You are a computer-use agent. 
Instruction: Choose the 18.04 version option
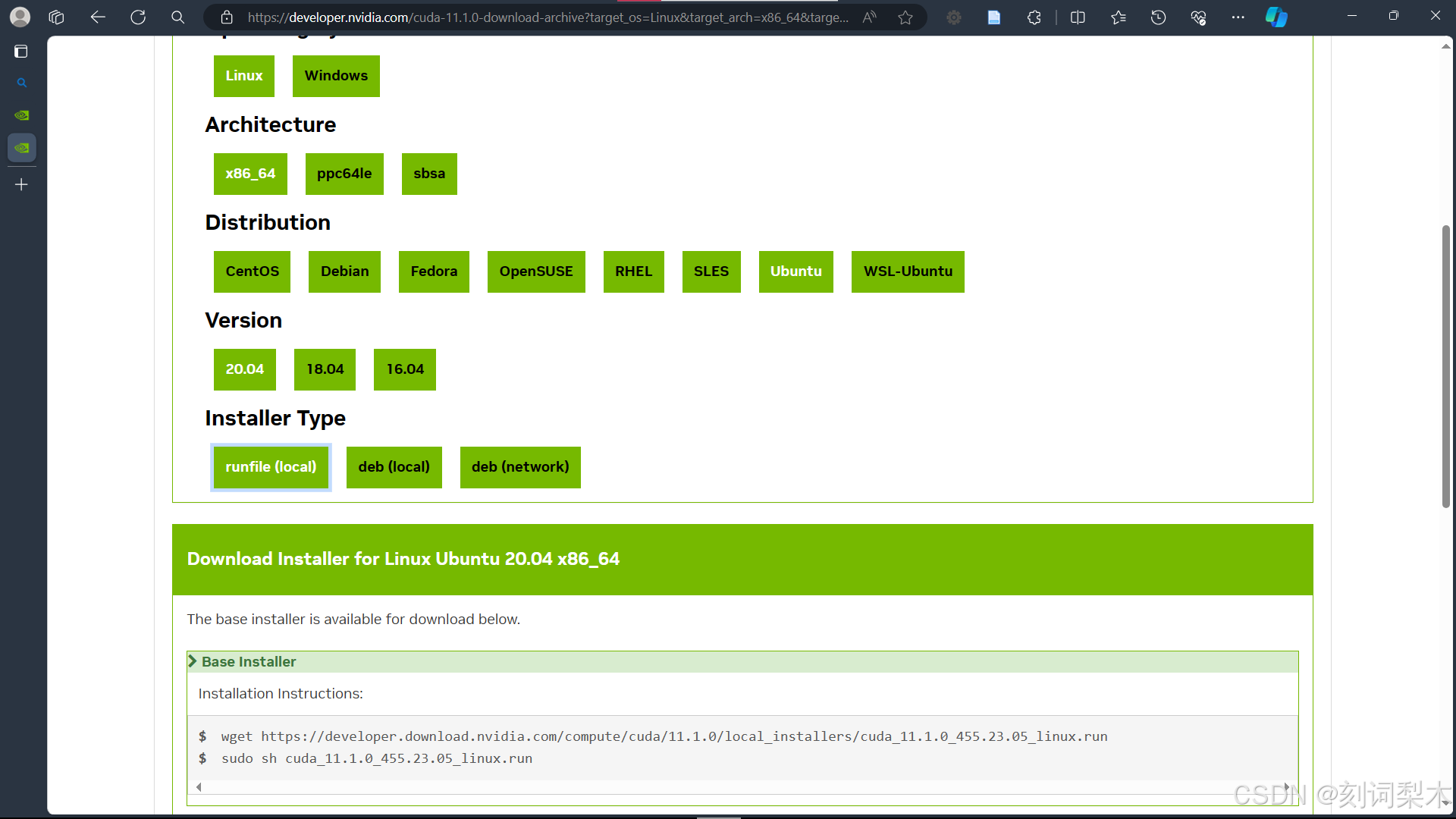pyautogui.click(x=325, y=369)
